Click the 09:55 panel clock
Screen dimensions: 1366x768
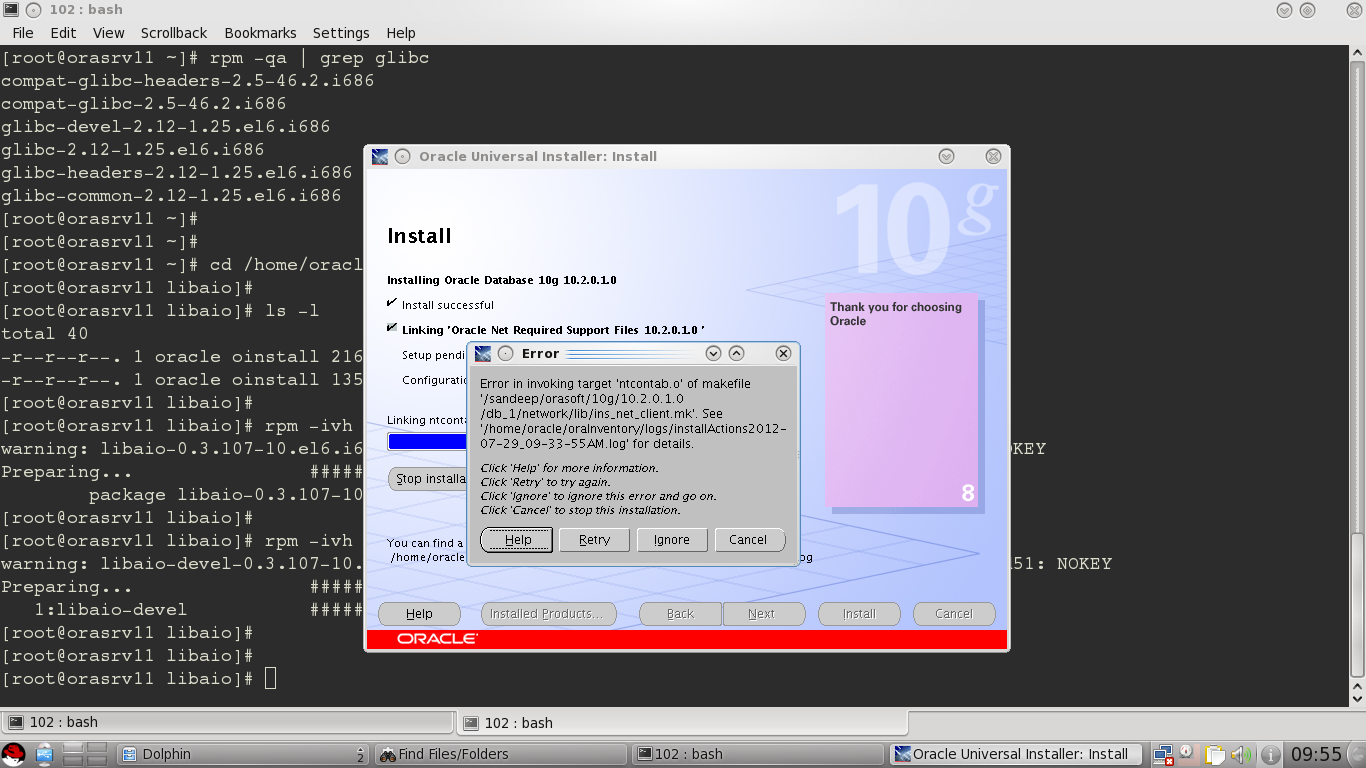[x=1316, y=754]
